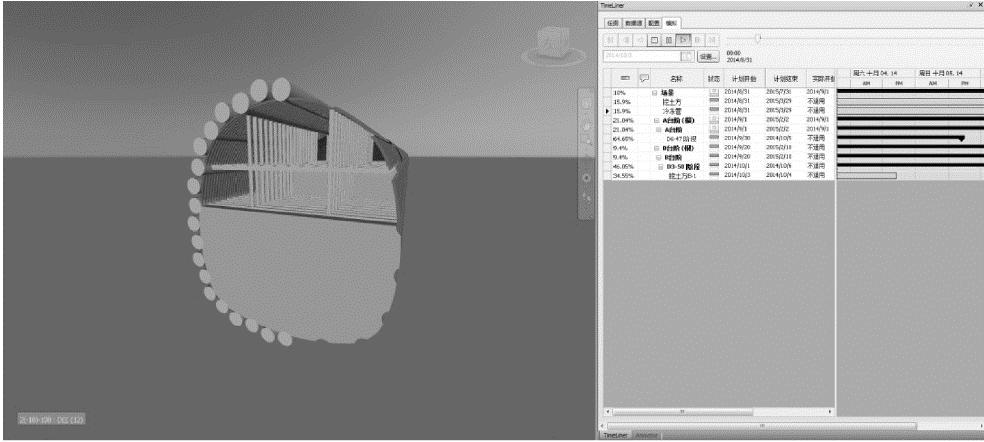Click the progress bar column header icon
The height and width of the screenshot is (442, 984).
point(624,78)
